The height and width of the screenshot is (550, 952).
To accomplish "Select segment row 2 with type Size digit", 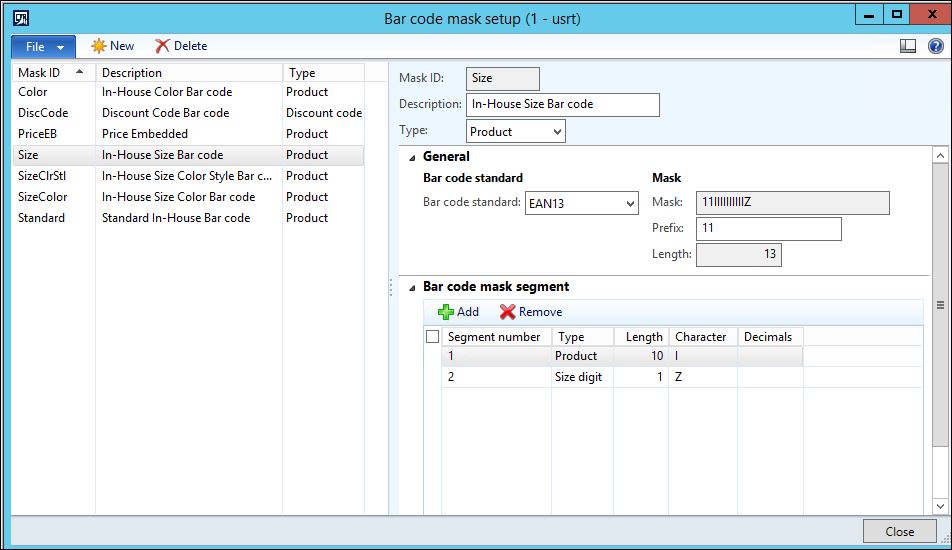I will 622,377.
